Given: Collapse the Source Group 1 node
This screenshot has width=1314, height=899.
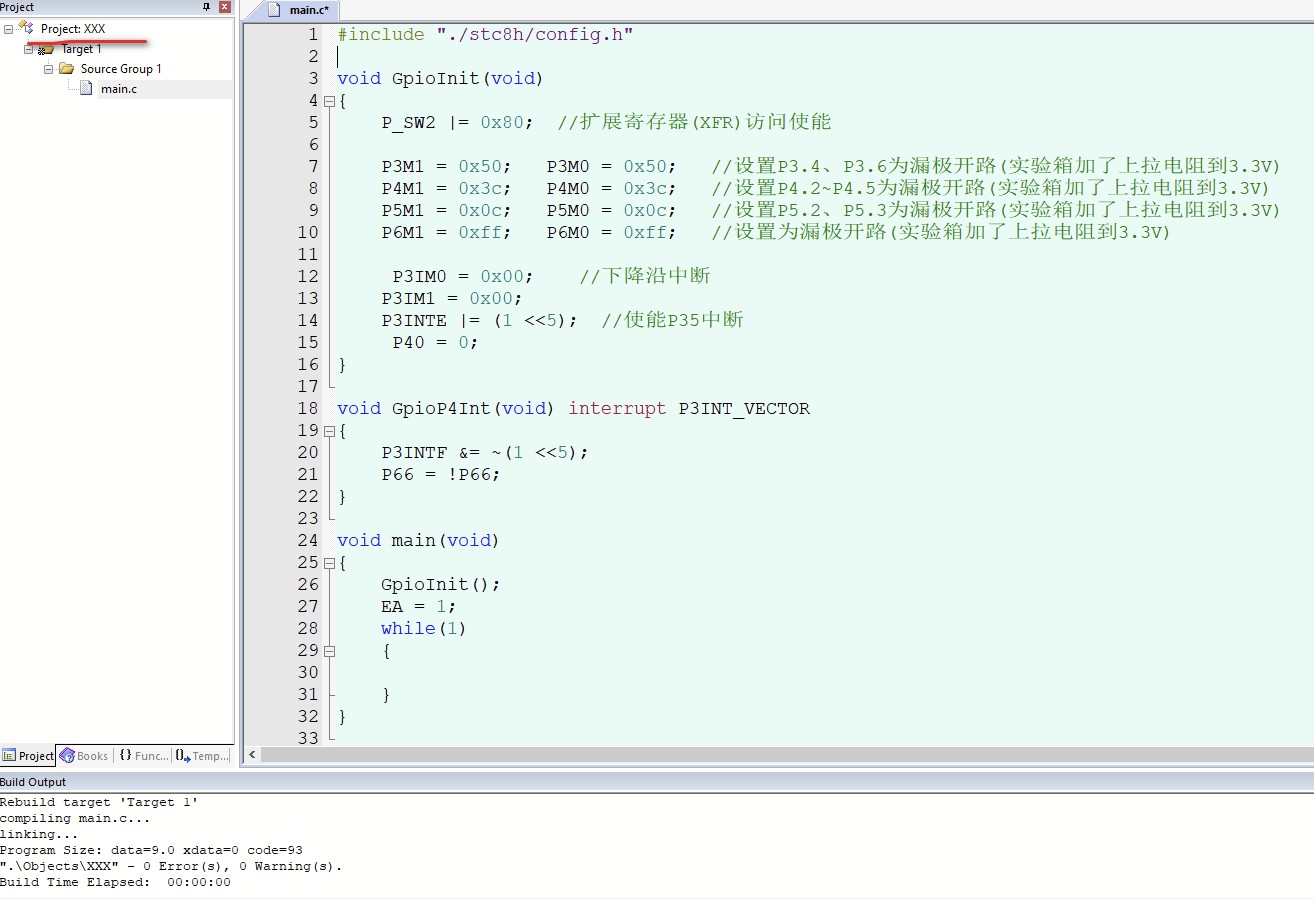Looking at the screenshot, I should [48, 69].
